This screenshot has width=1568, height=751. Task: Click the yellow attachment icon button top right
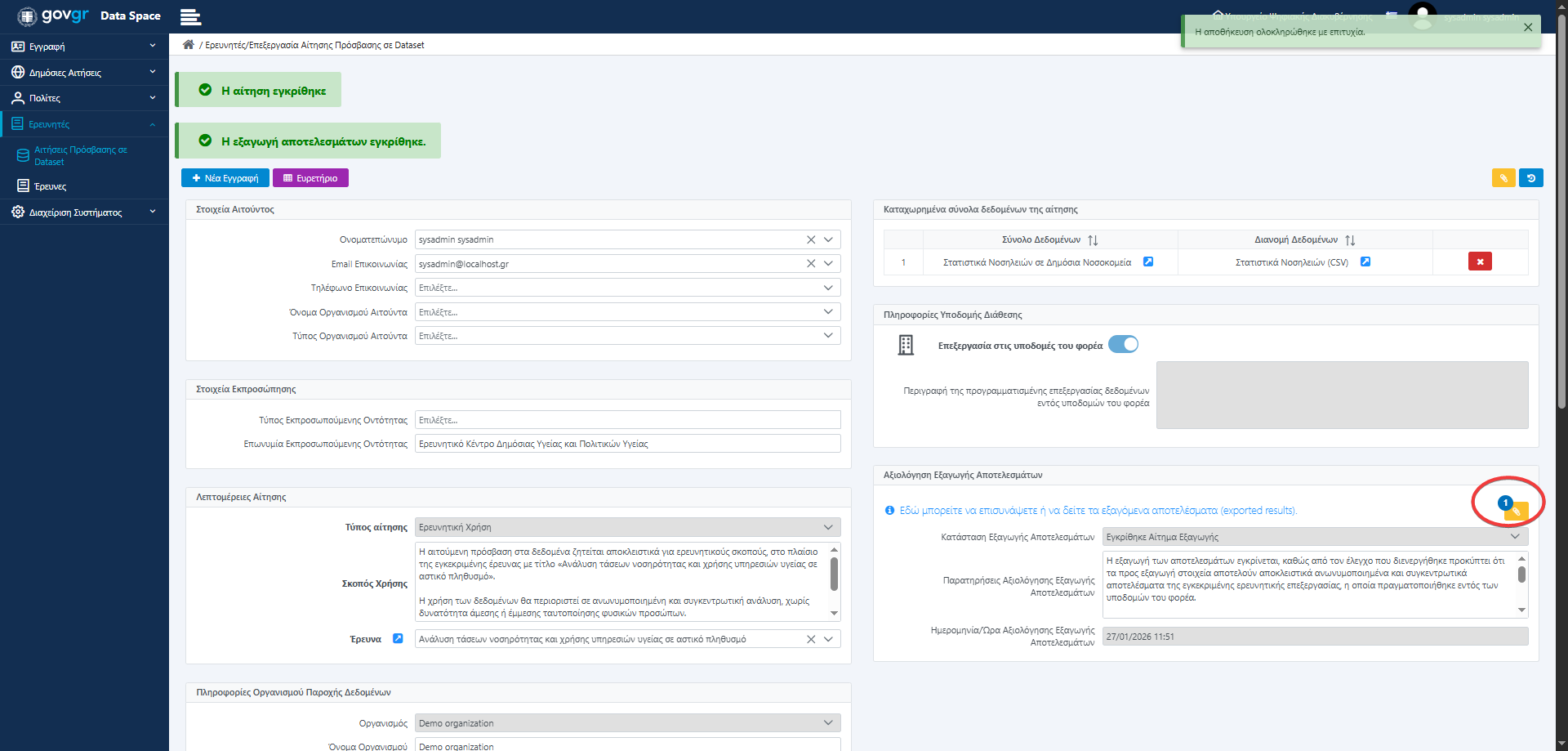1503,178
